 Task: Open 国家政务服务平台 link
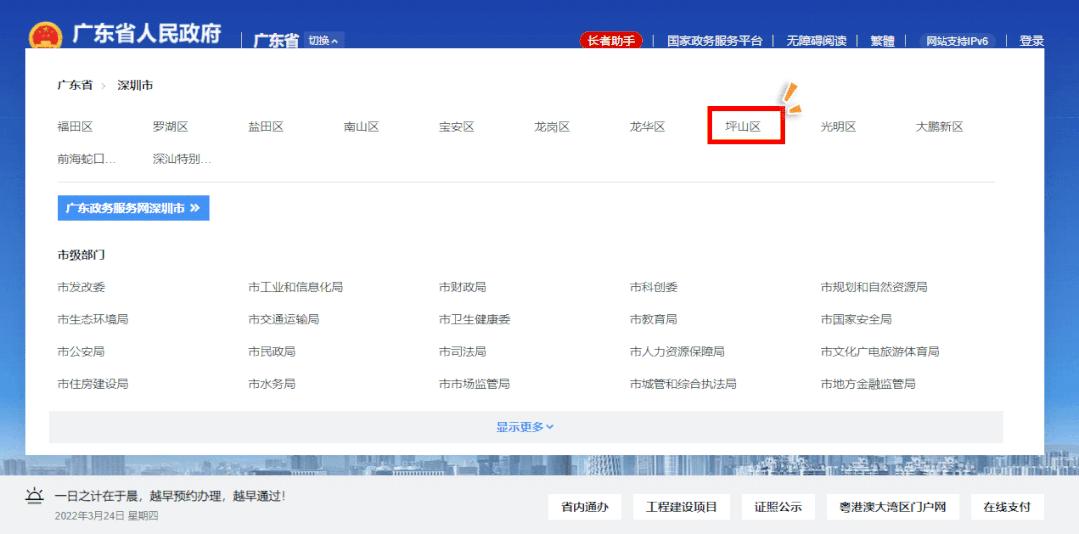714,41
